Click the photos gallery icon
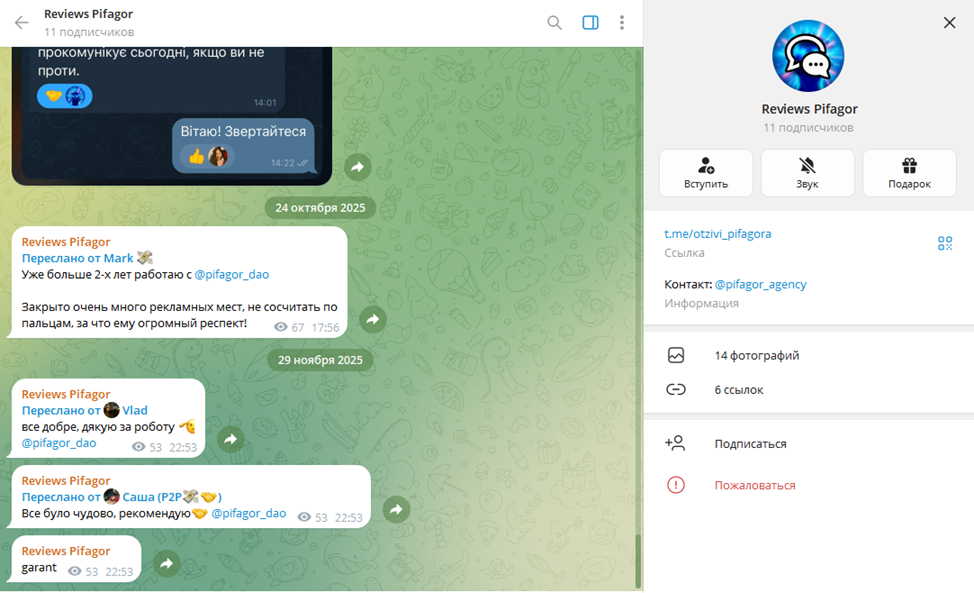 [x=676, y=355]
